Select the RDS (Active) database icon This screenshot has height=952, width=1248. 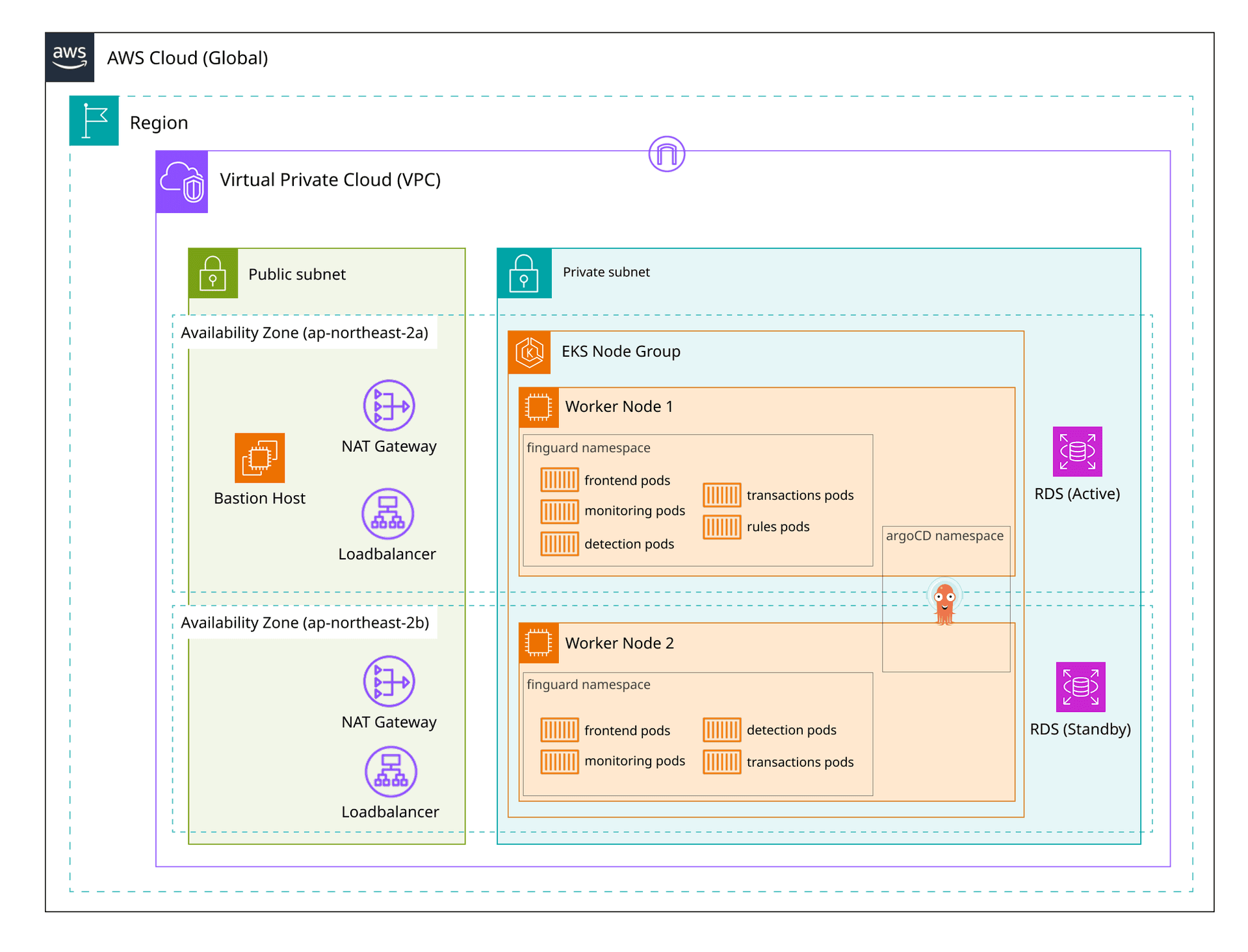[1077, 452]
